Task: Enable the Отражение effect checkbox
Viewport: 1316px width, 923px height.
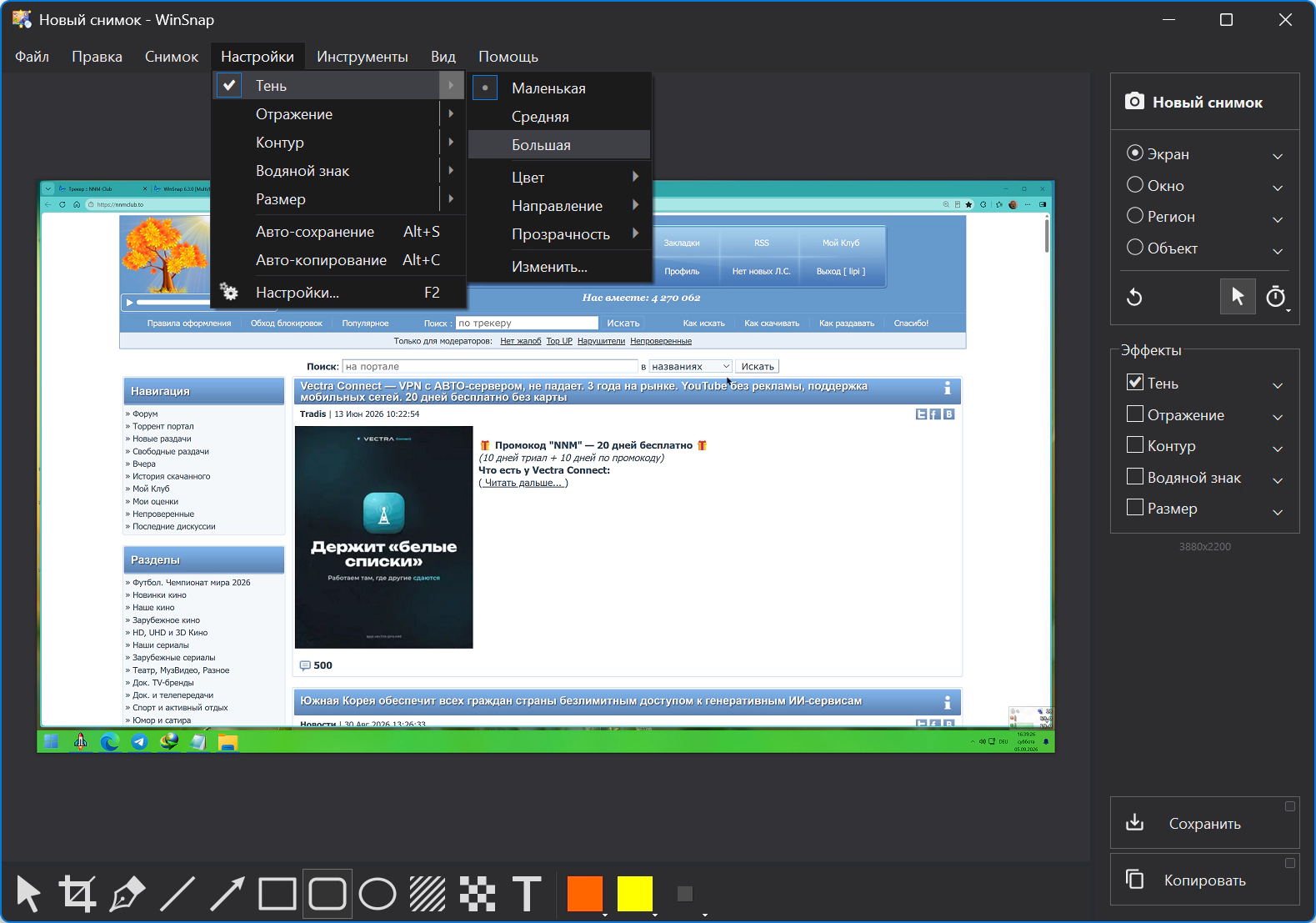Action: [1135, 414]
